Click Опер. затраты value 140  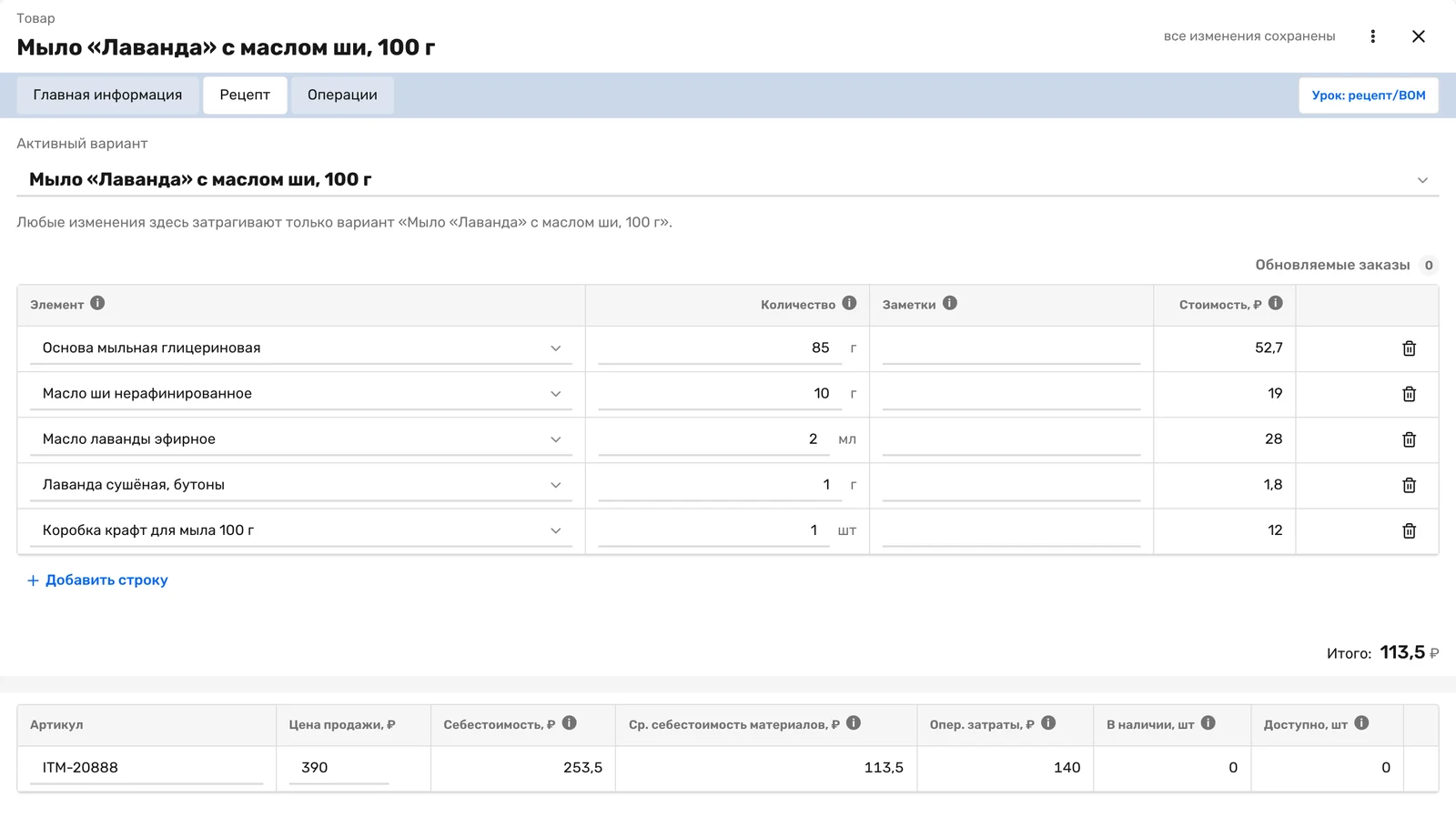[1067, 768]
